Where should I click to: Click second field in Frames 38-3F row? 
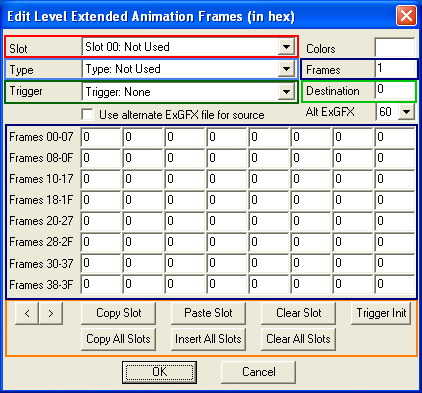pyautogui.click(x=143, y=284)
